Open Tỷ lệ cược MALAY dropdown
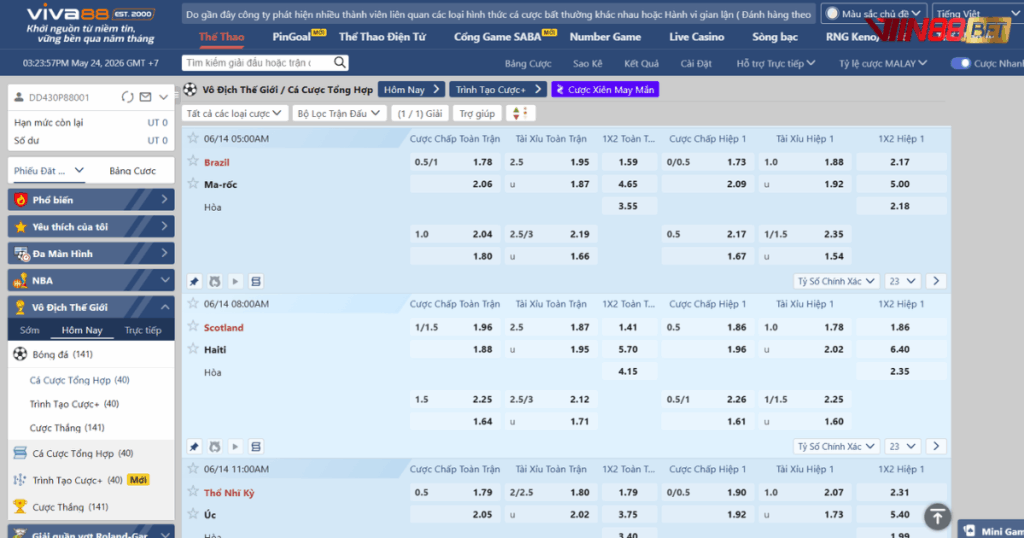The height and width of the screenshot is (538, 1024). [x=882, y=63]
